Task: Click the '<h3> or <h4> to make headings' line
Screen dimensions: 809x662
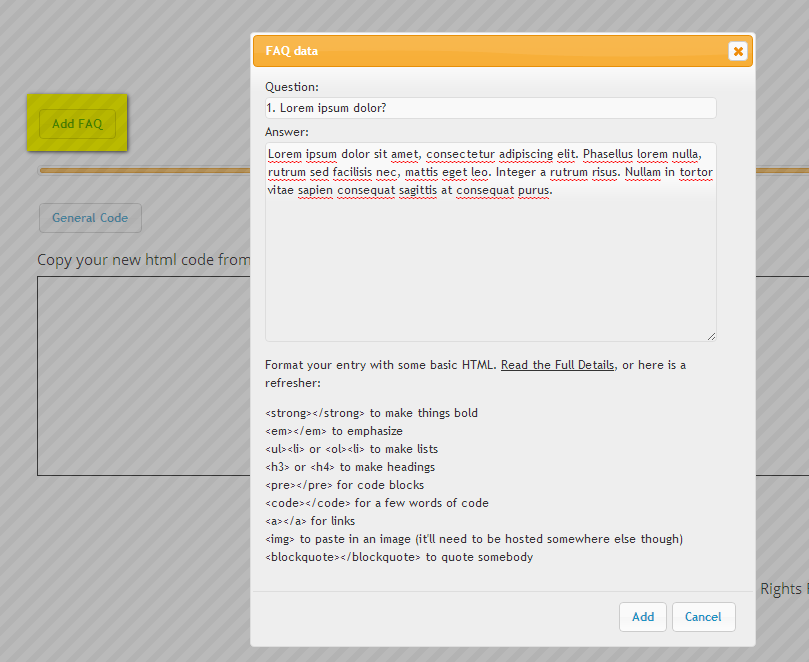Action: (x=350, y=467)
